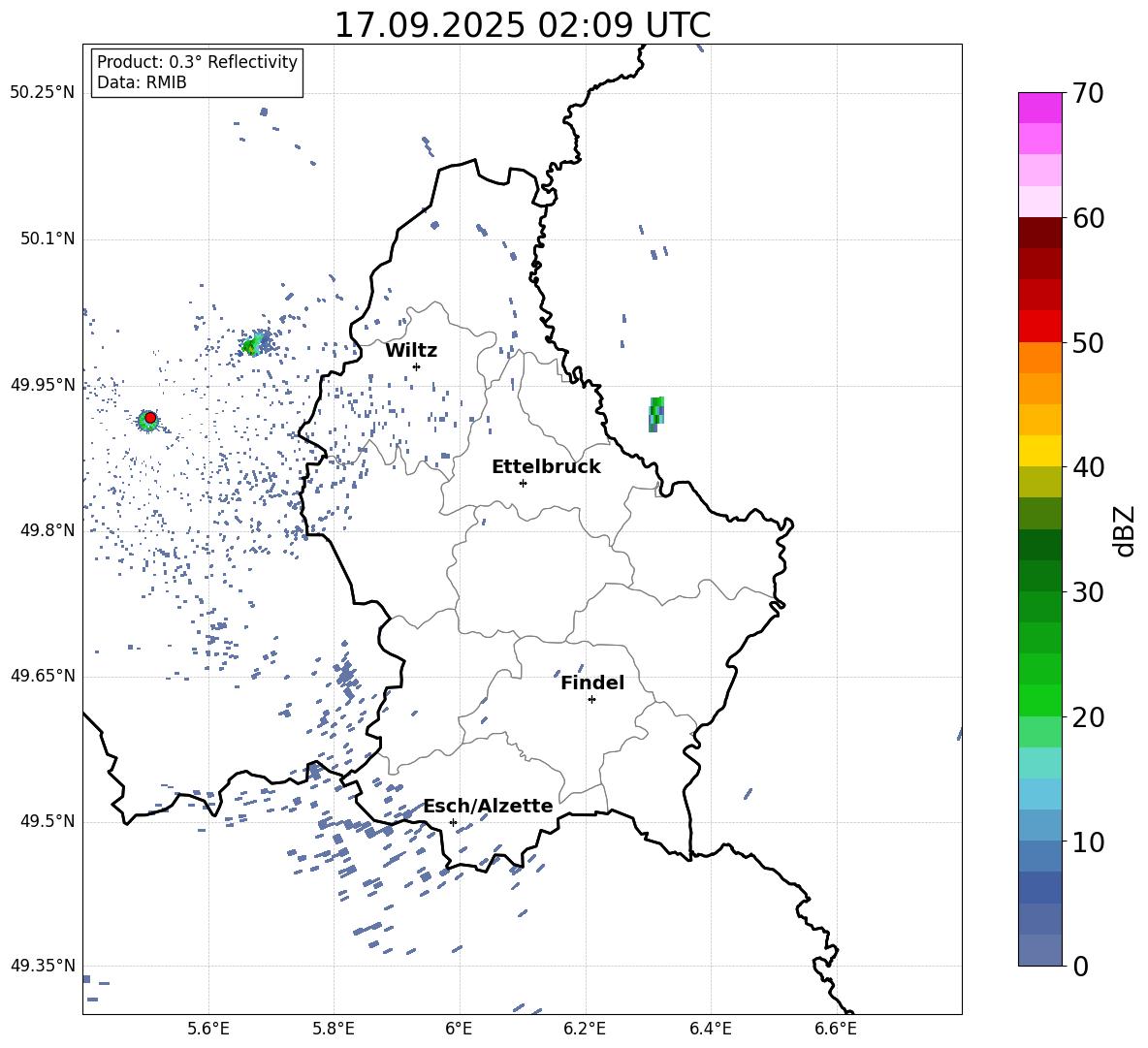The image size is (1148, 1048).
Task: Click the title 17.09.2025 02:09 UTC
Action: pos(522,25)
